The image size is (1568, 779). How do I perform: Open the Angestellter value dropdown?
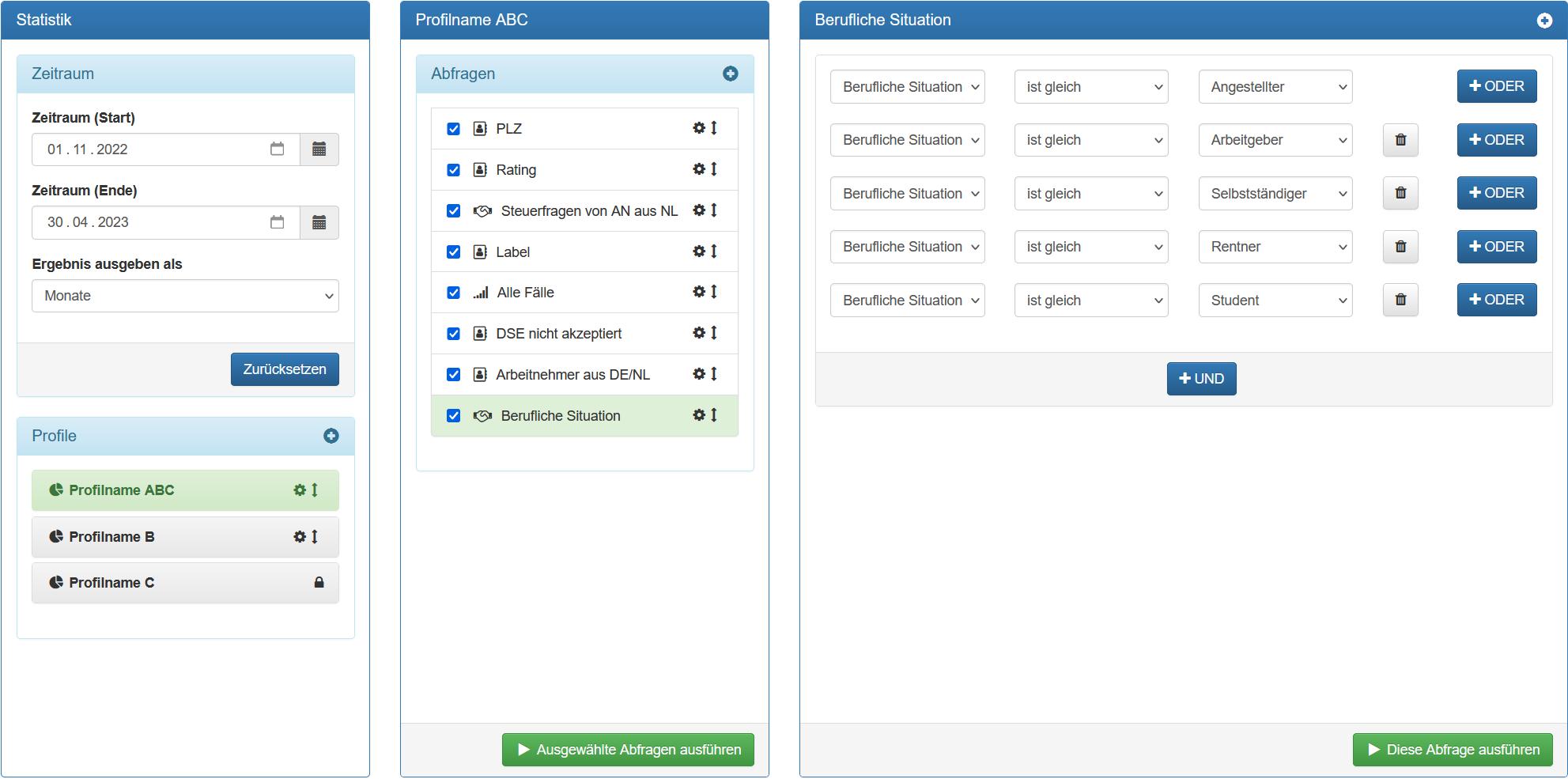(x=1275, y=87)
